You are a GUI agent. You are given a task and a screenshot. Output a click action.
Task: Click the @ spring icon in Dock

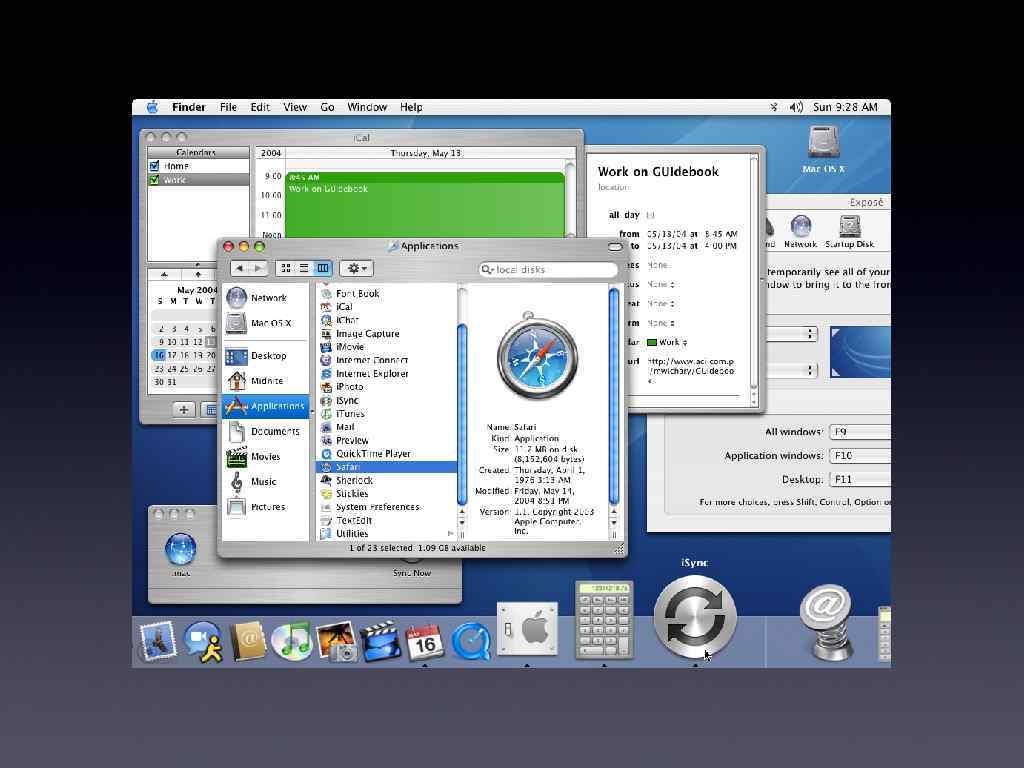826,622
